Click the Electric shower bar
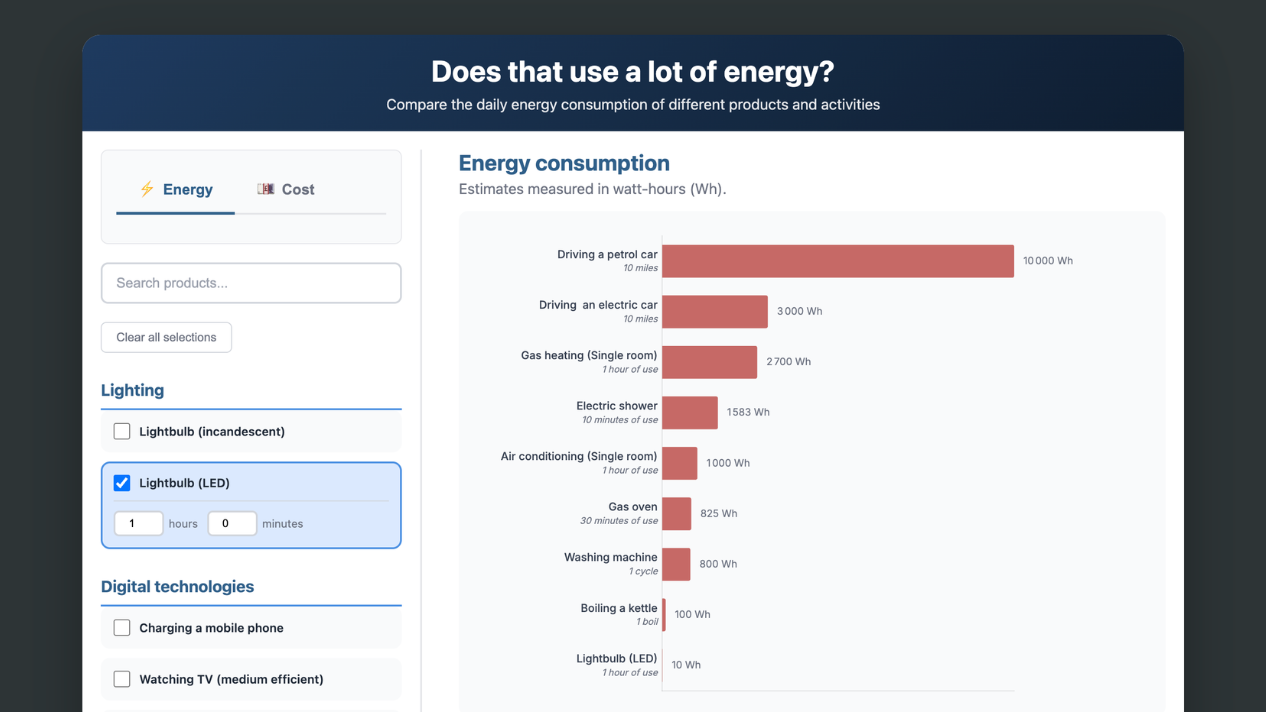1266x712 pixels. click(689, 412)
